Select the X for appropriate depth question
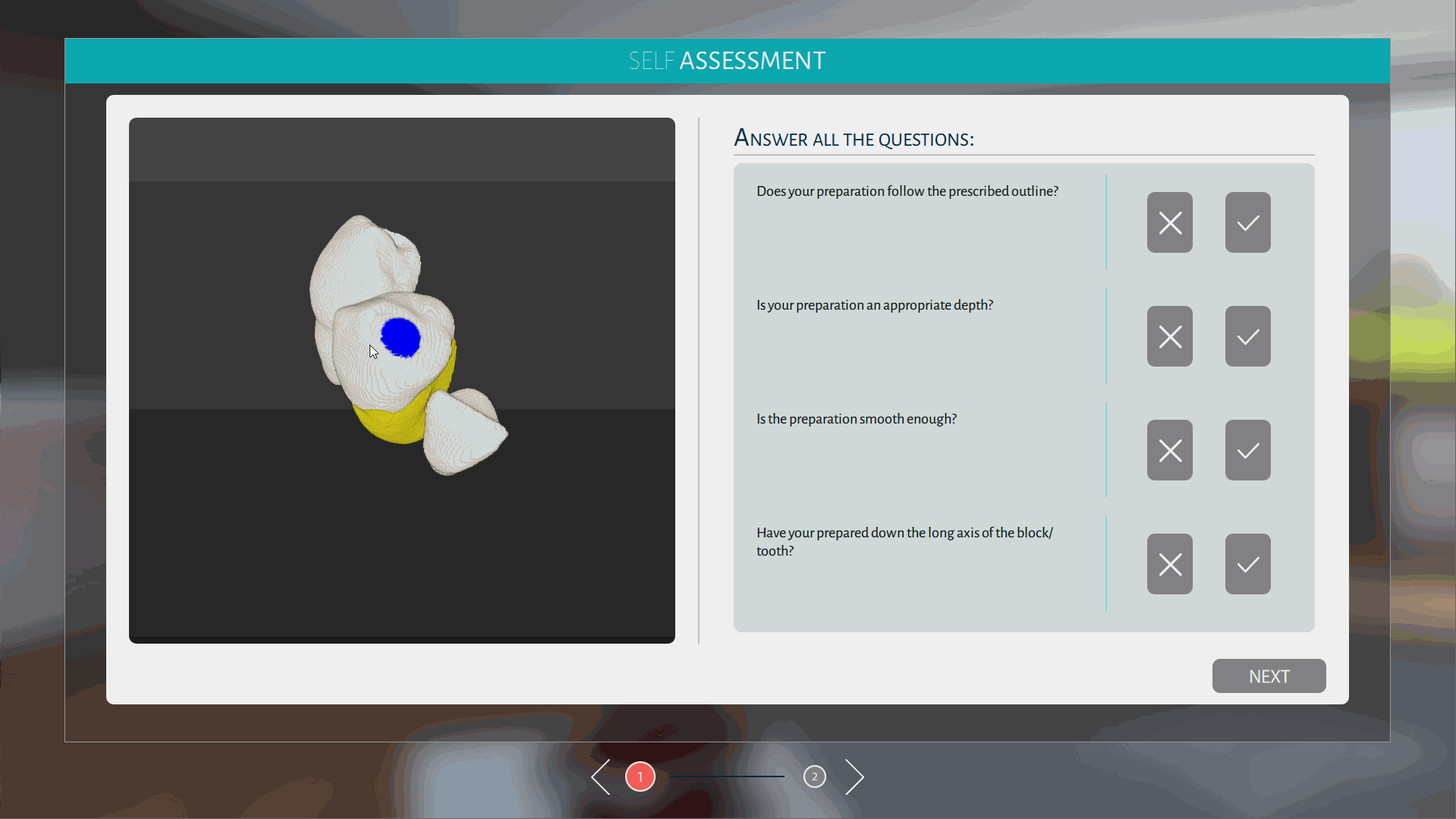Image resolution: width=1456 pixels, height=819 pixels. coord(1169,336)
